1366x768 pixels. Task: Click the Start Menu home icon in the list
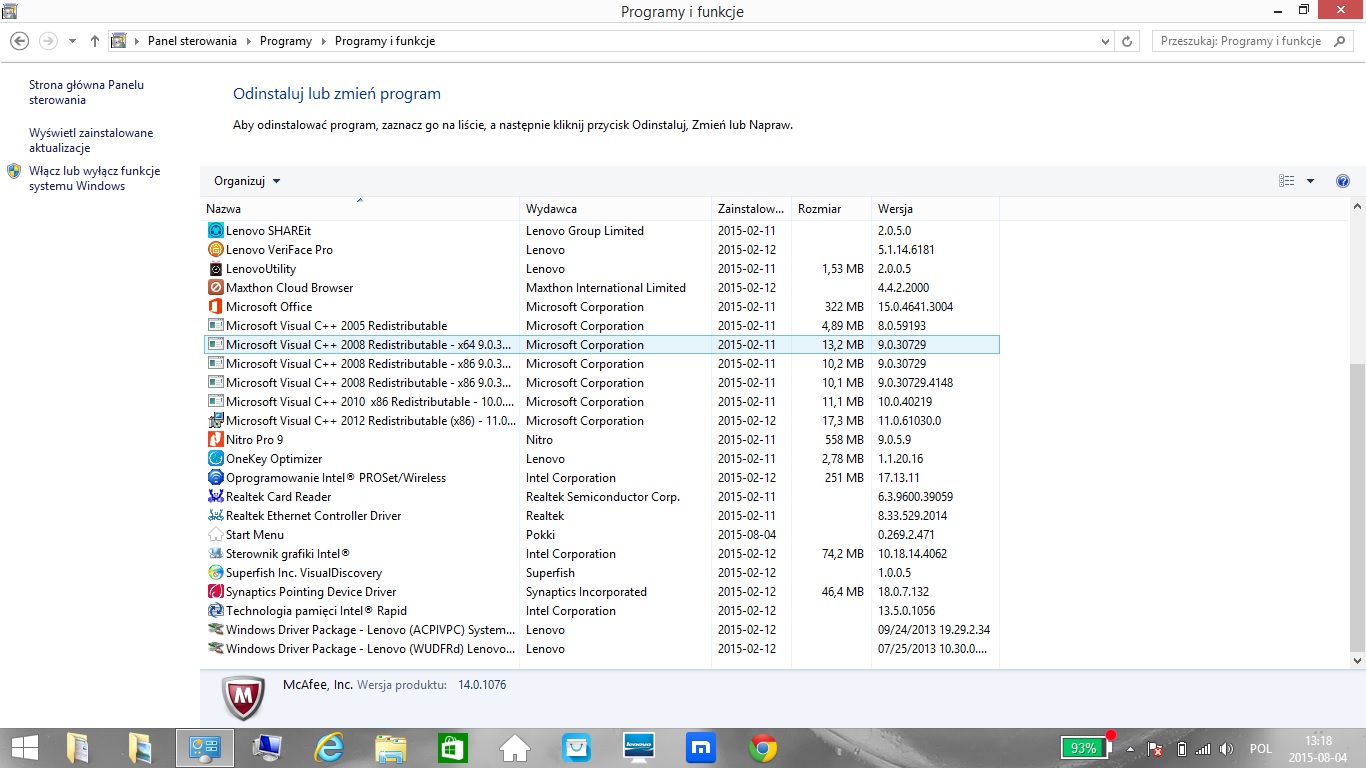pos(216,535)
